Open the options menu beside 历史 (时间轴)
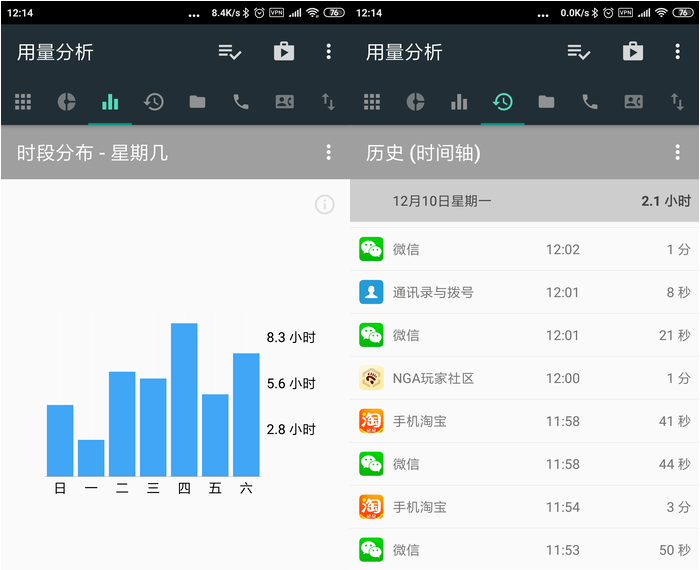 (678, 152)
